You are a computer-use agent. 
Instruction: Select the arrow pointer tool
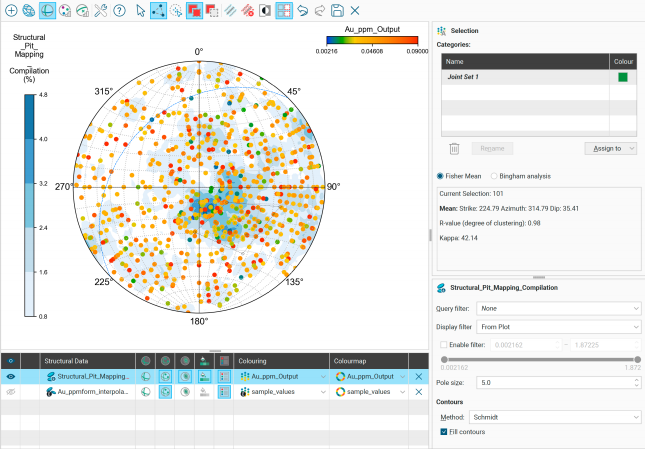[x=140, y=10]
